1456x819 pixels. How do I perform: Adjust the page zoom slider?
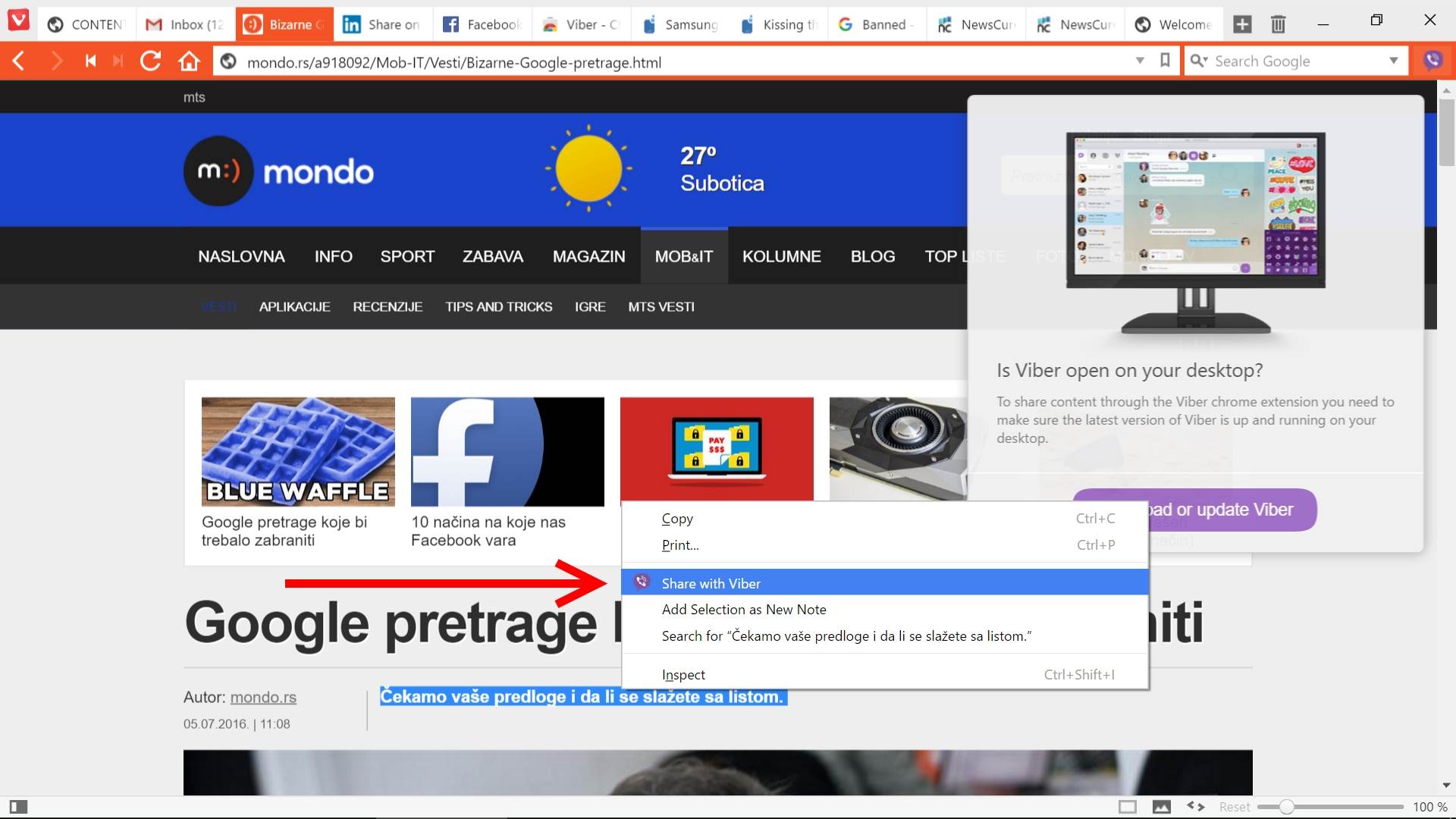pos(1288,806)
